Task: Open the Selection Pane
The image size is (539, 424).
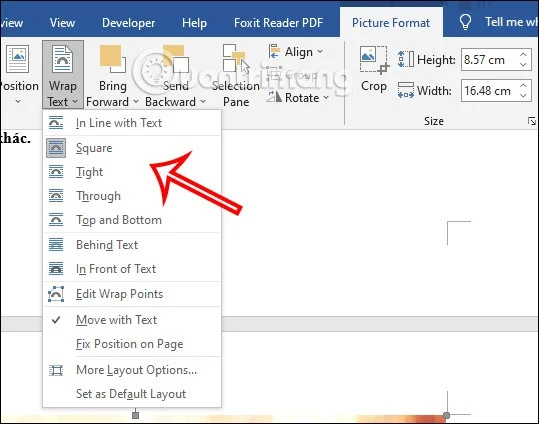Action: coord(236,74)
